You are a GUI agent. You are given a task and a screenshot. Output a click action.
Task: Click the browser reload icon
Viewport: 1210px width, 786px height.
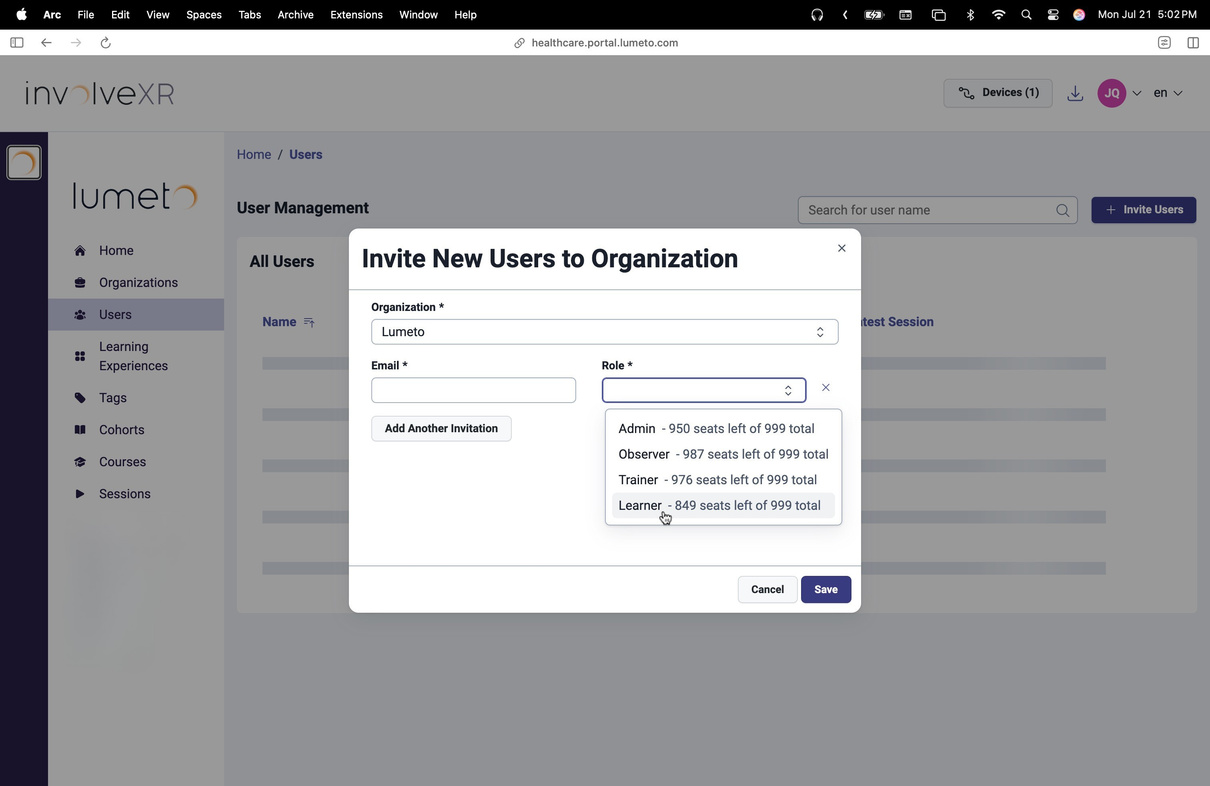tap(106, 43)
